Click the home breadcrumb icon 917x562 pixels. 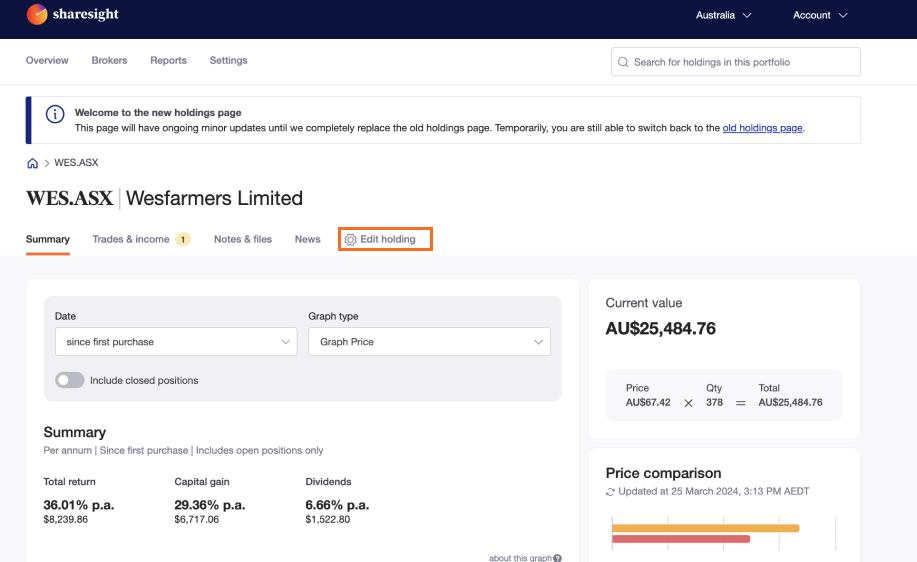click(33, 163)
